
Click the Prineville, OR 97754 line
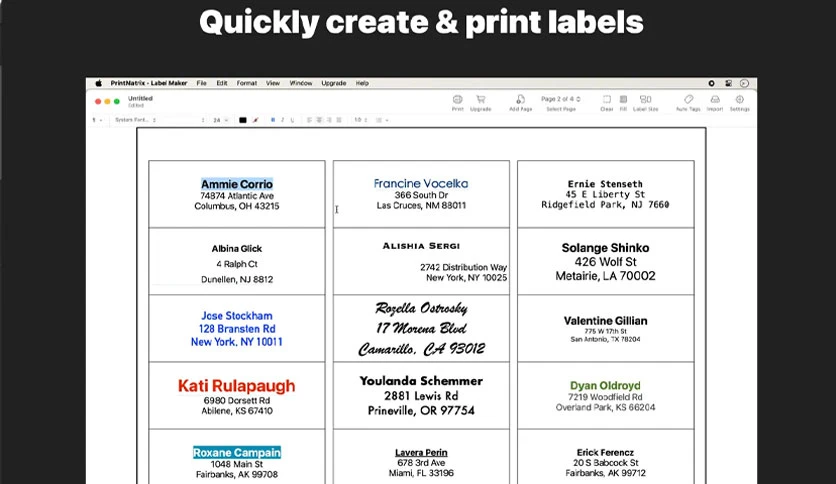tap(421, 410)
